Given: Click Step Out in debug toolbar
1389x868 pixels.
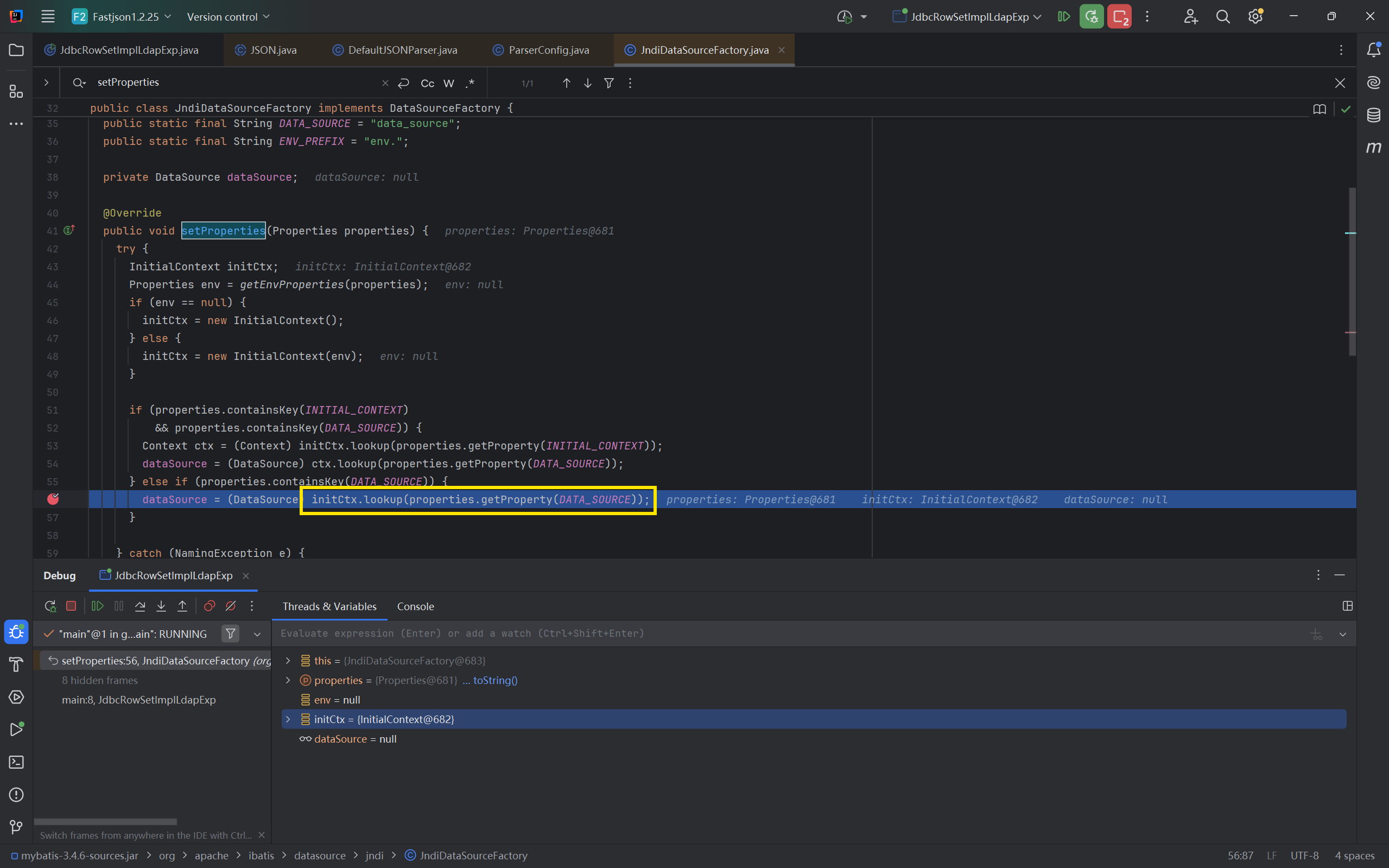Looking at the screenshot, I should (182, 606).
